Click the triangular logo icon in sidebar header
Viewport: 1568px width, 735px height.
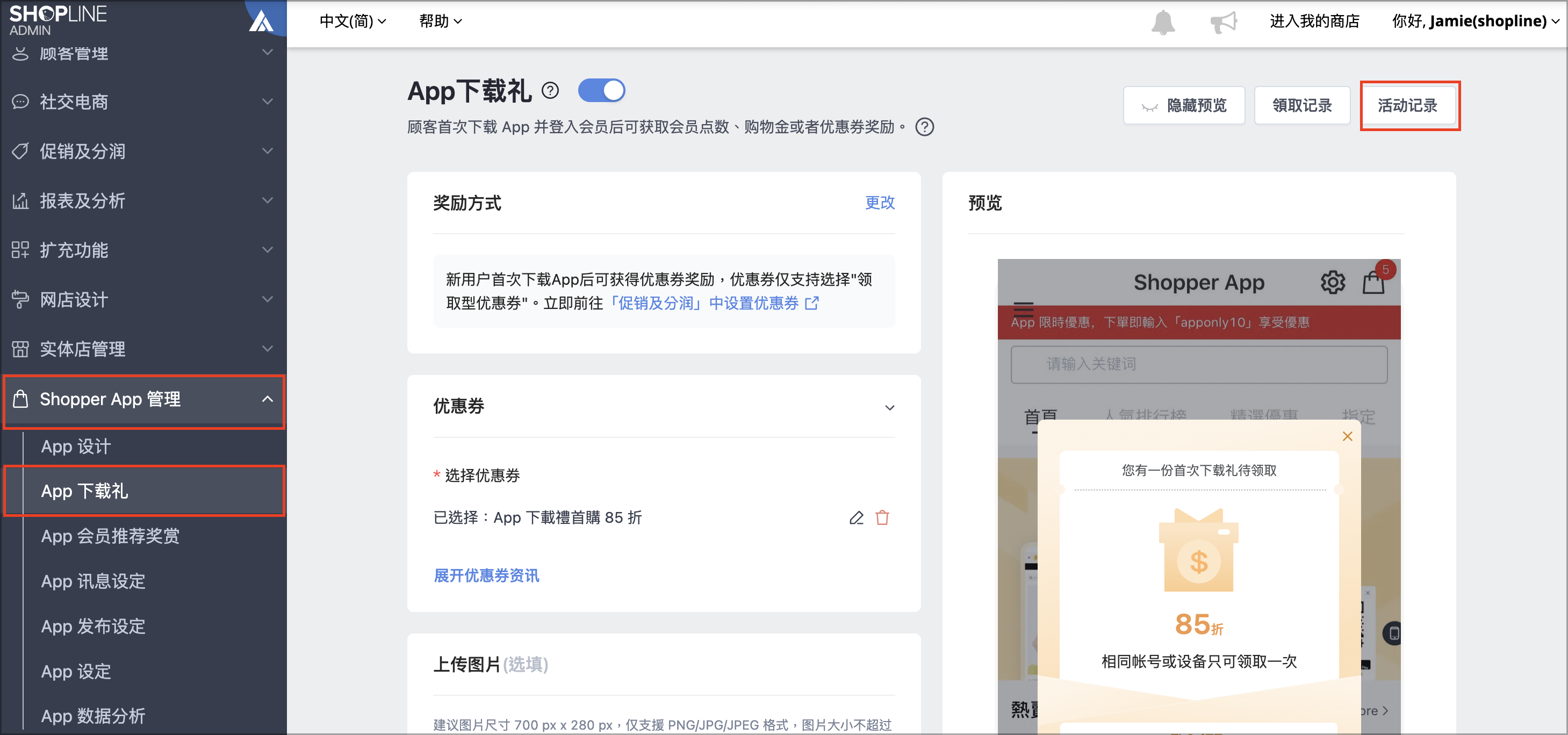(x=262, y=21)
